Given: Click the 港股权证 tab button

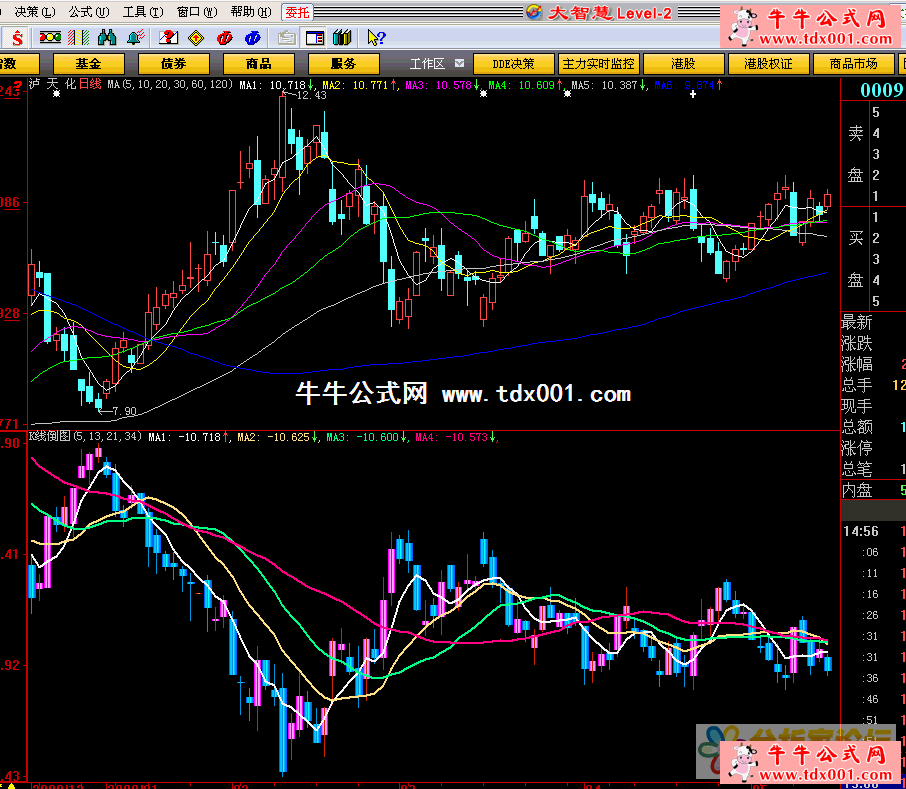Looking at the screenshot, I should pos(768,63).
